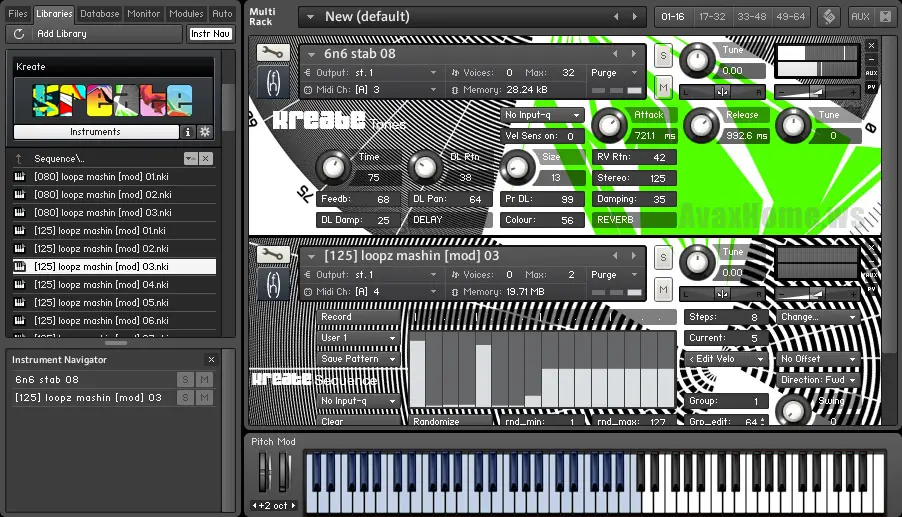Screen dimensions: 902x517
Task: Click the Kreate Instruments button
Action: [95, 132]
